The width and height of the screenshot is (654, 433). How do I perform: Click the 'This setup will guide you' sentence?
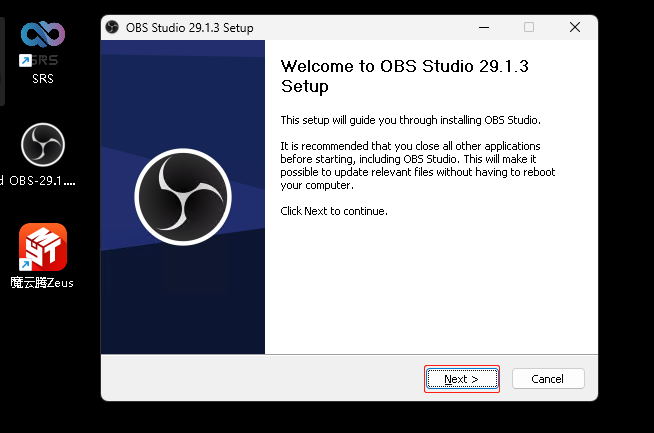tap(410, 120)
